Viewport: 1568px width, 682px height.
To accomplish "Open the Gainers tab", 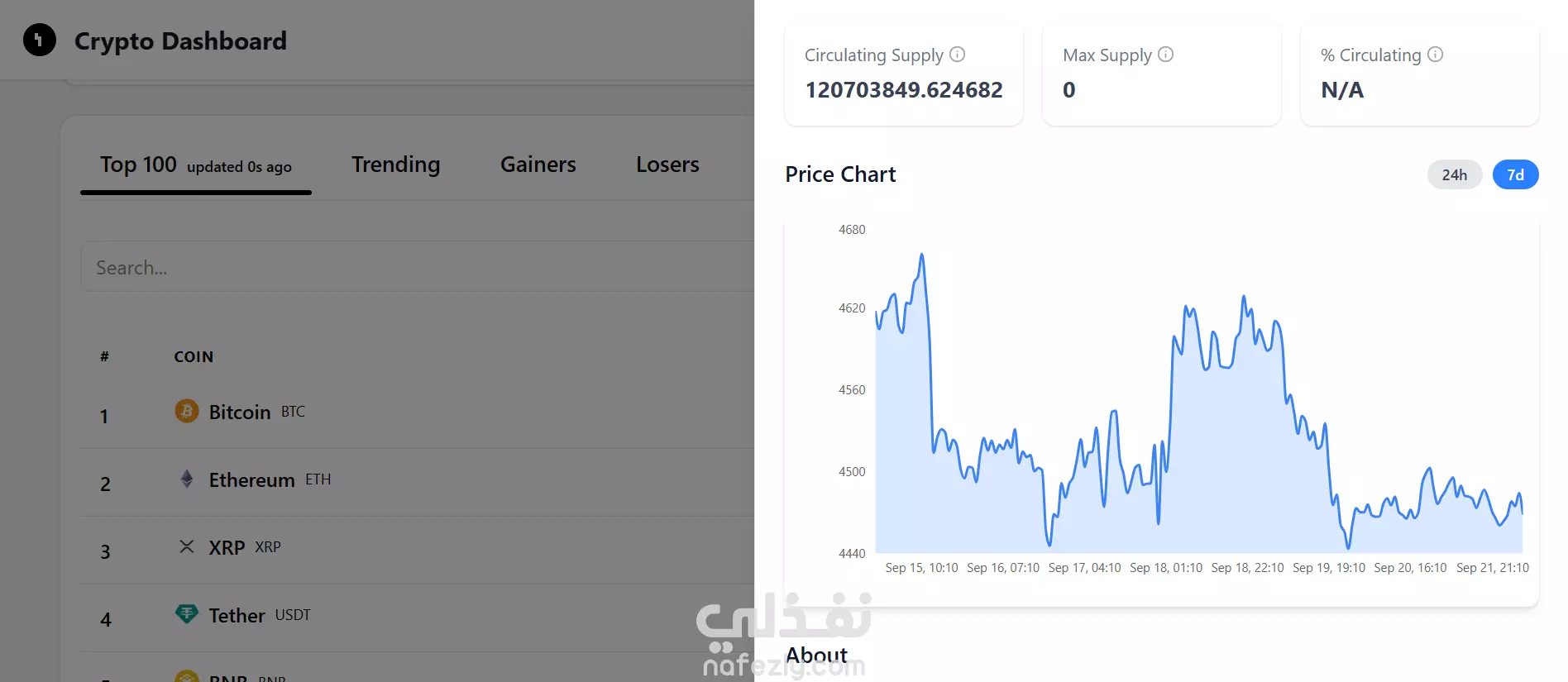I will pos(538,165).
